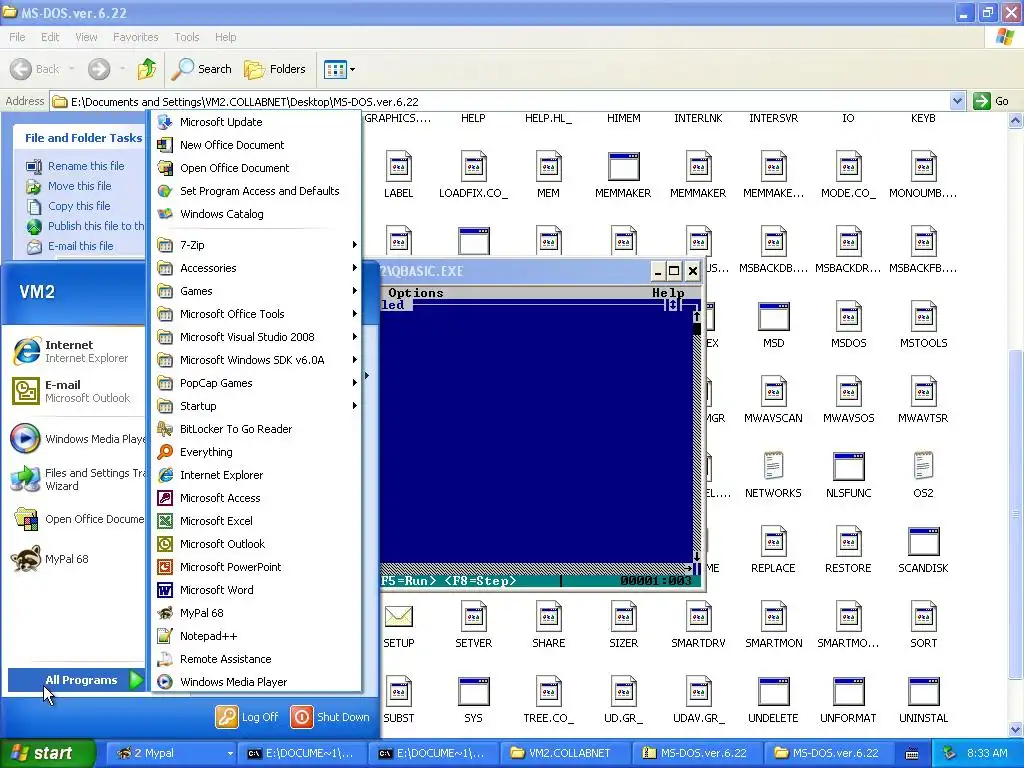Click the Up folder toolbar icon

pos(147,69)
